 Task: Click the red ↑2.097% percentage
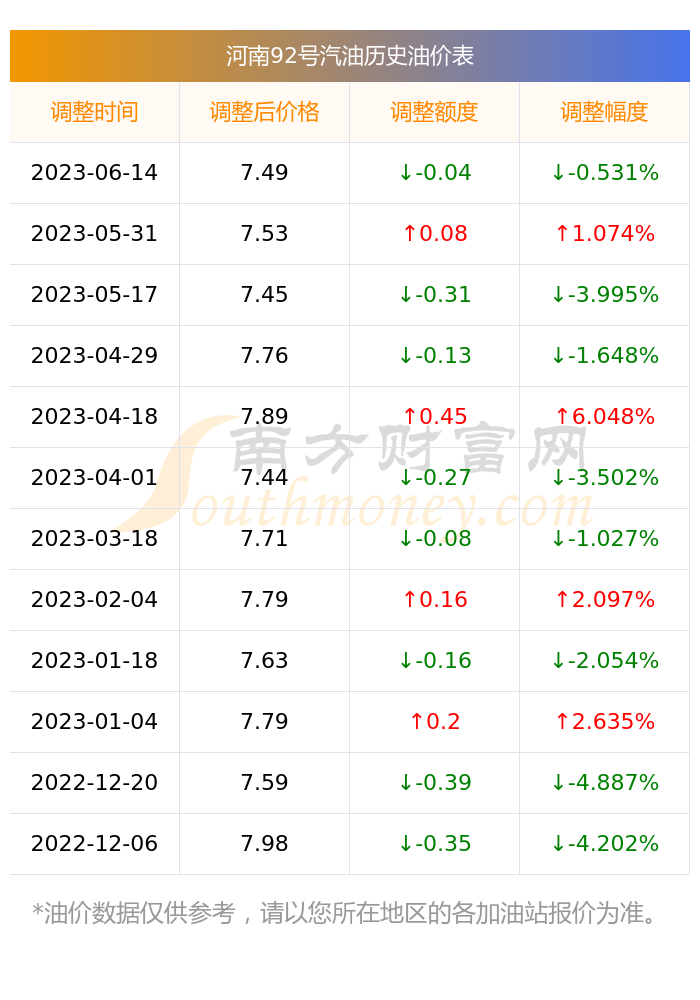[604, 599]
